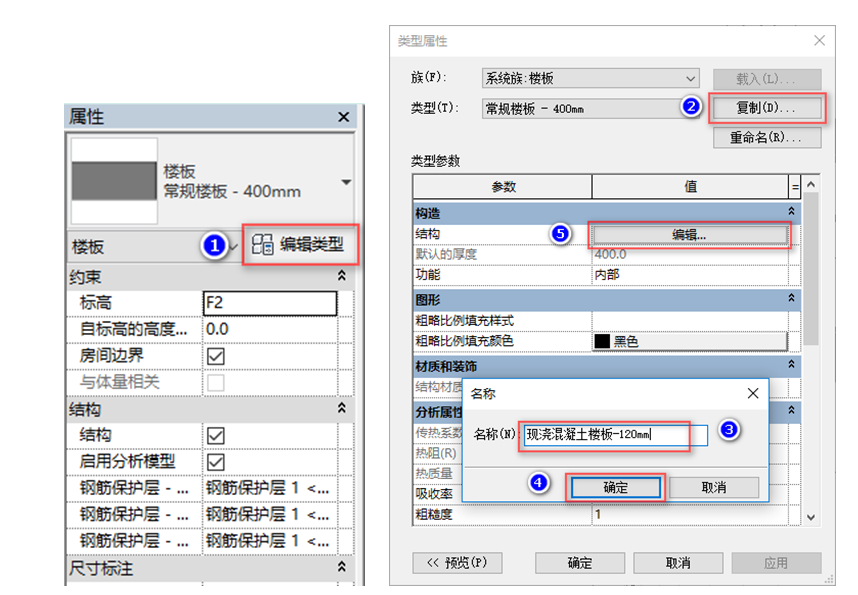Click the 编辑... button for structure
The width and height of the screenshot is (858, 595).
[690, 236]
